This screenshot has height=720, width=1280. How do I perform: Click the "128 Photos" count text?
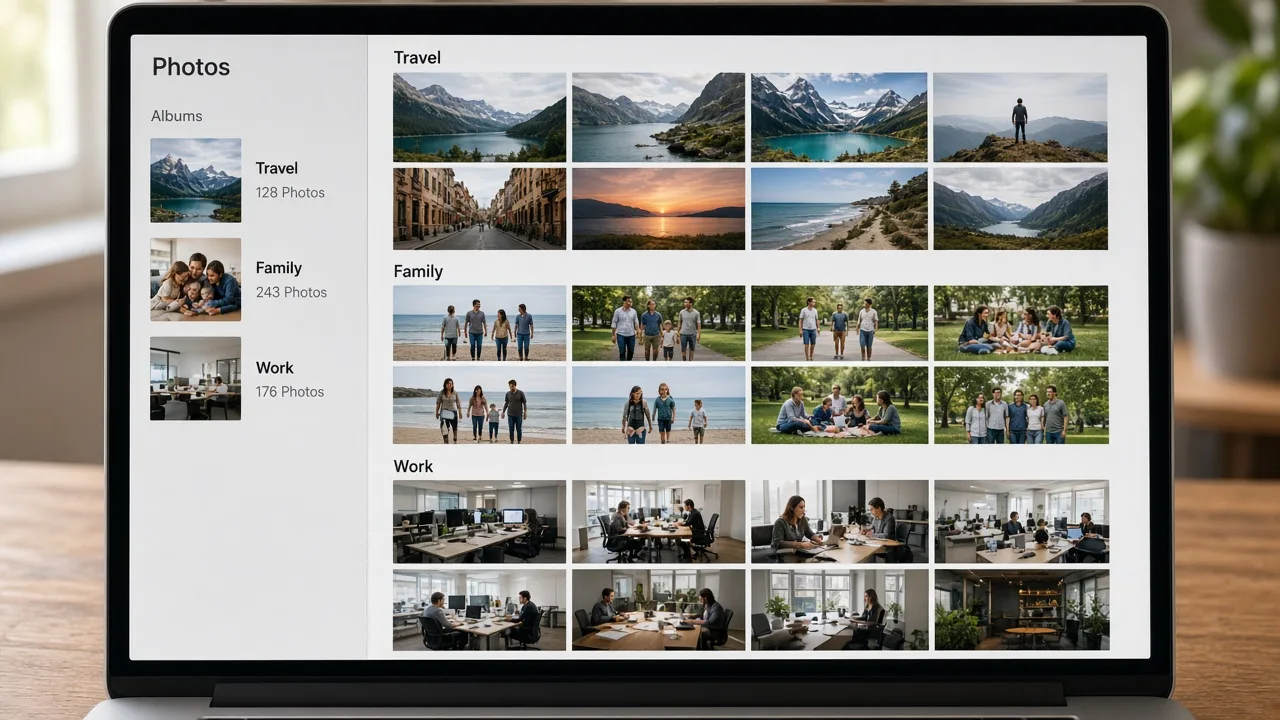click(x=290, y=192)
